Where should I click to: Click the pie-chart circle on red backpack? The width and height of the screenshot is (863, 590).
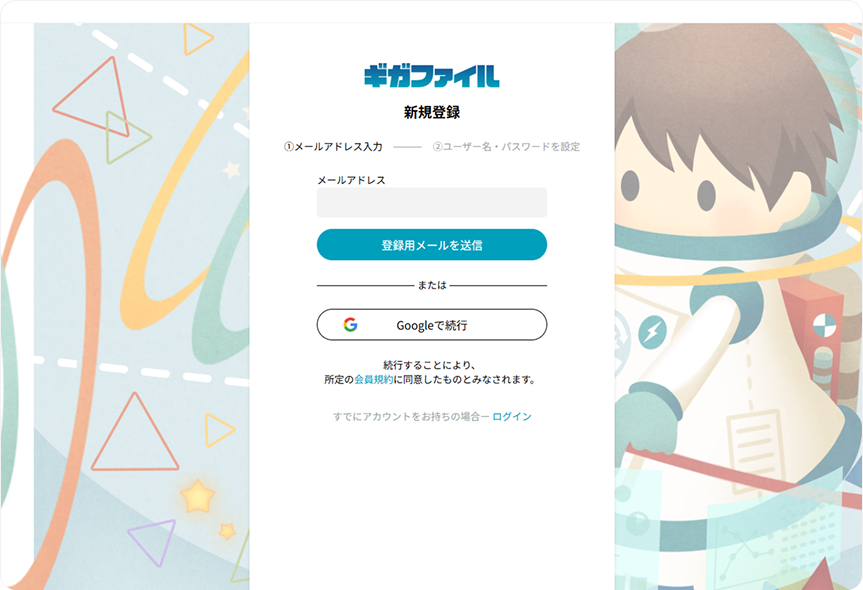tap(824, 325)
